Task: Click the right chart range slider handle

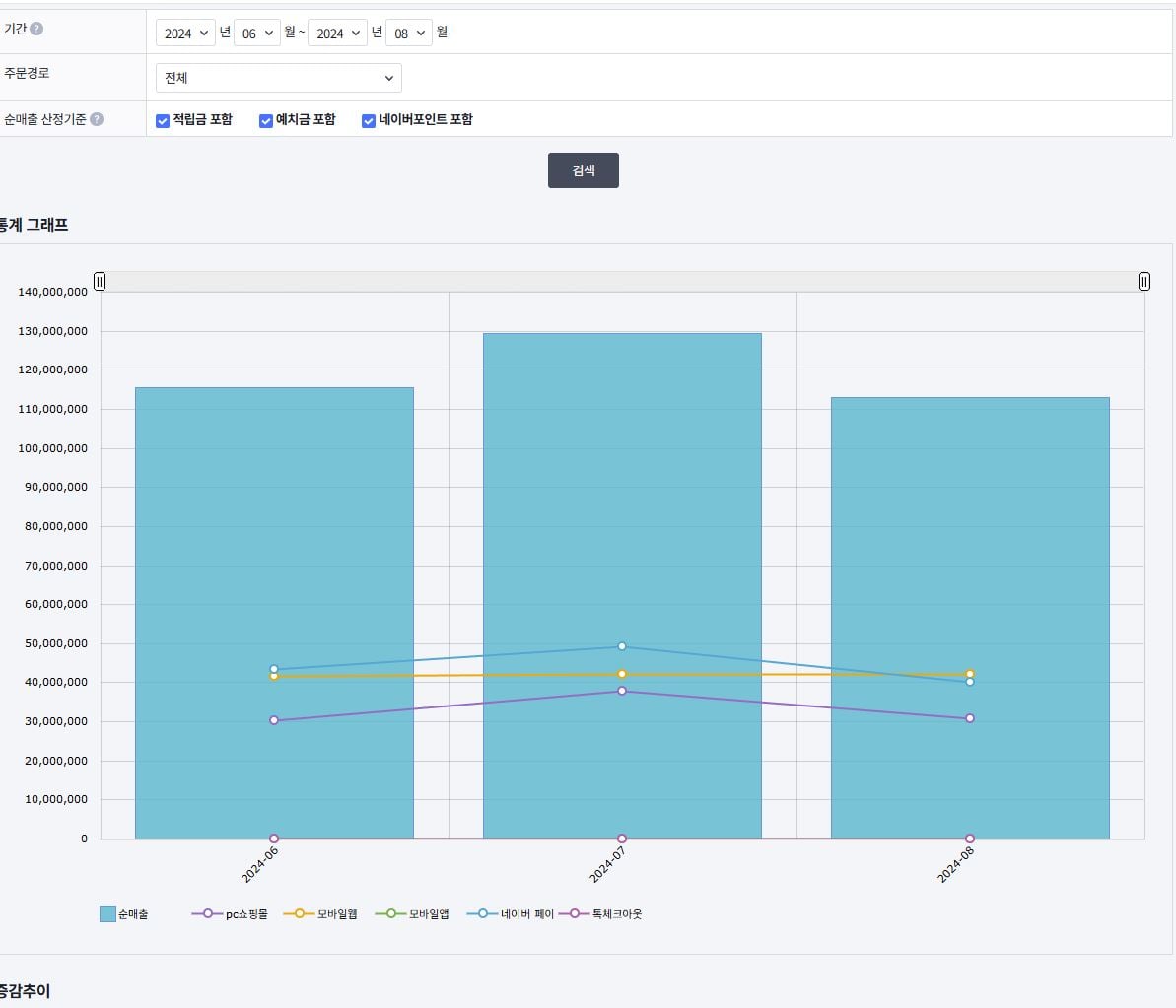Action: (x=1143, y=281)
